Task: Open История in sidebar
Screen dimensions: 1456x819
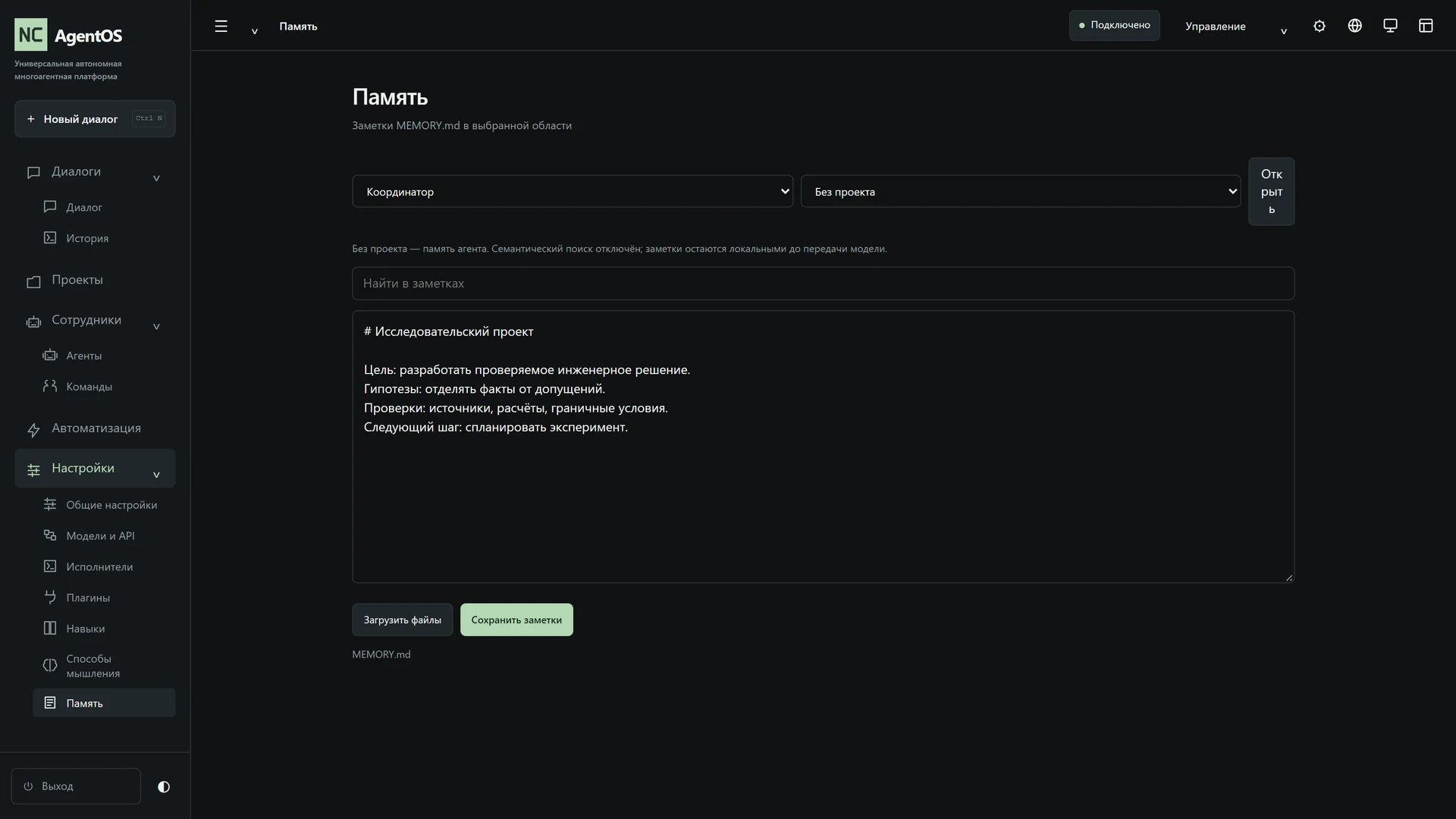Action: 87,238
